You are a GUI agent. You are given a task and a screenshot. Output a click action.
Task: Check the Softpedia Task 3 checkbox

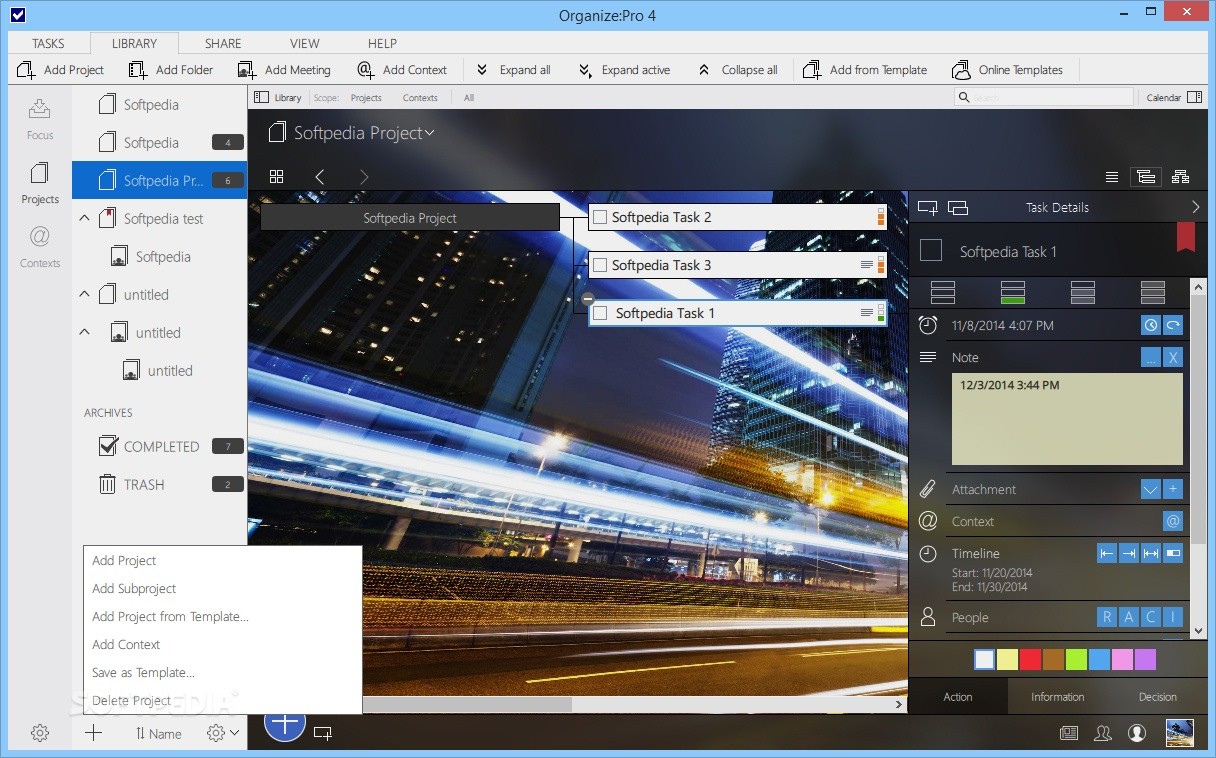pos(600,265)
